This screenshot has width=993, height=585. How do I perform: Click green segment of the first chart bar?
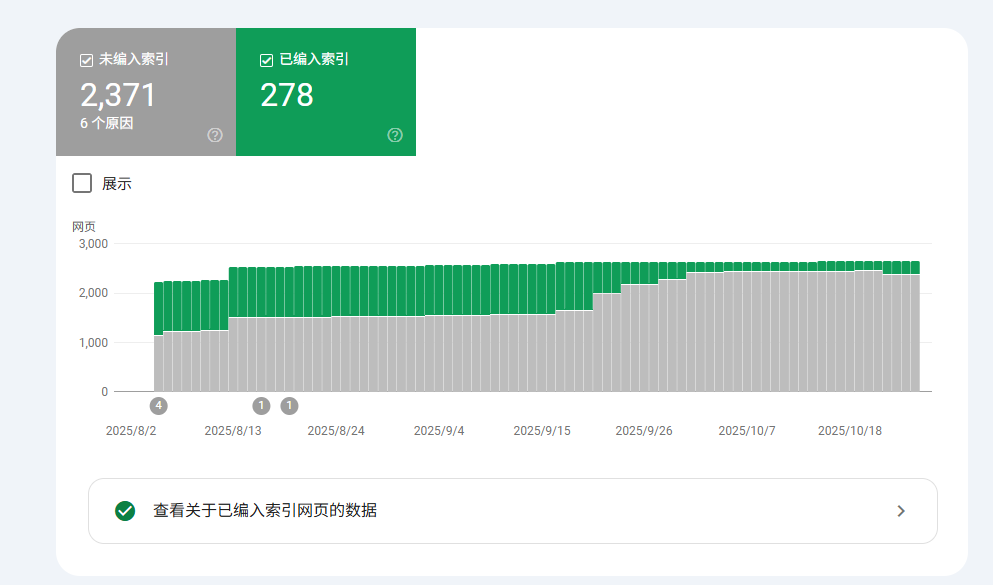coord(158,308)
